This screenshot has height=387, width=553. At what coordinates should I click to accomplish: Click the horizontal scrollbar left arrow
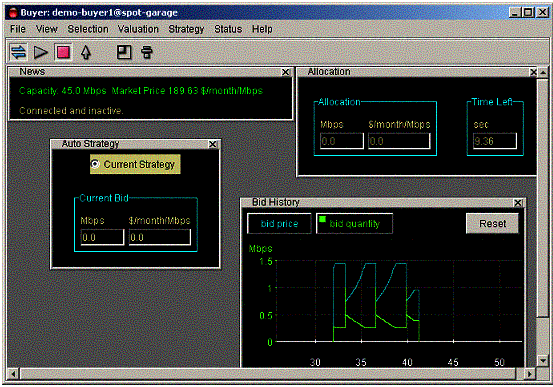tap(13, 374)
